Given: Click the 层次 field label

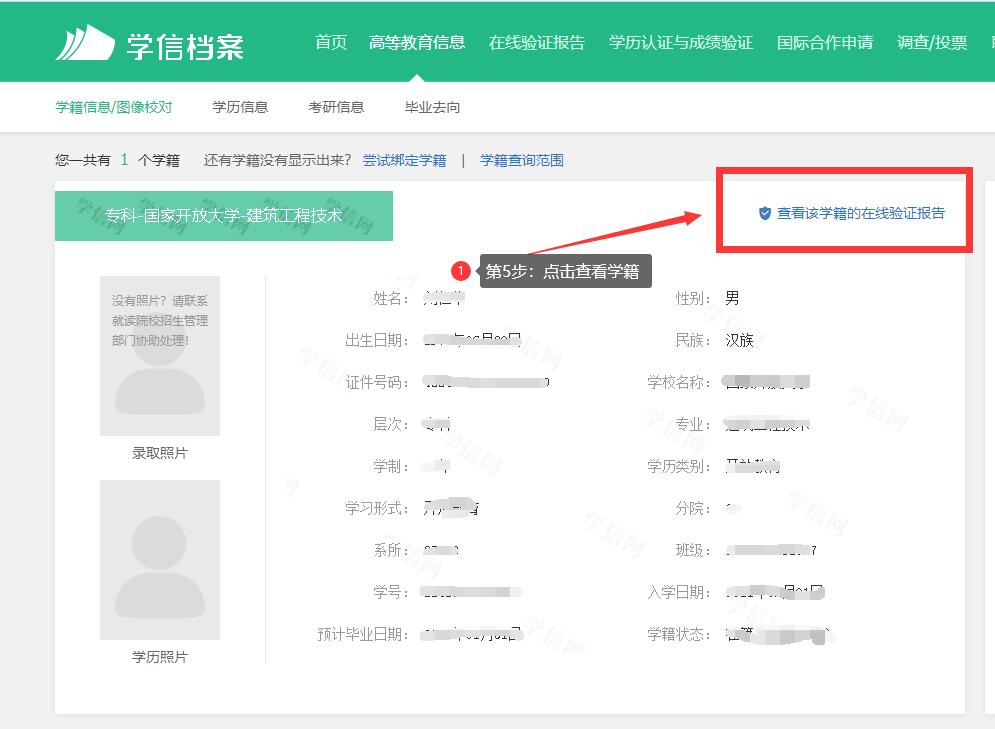Looking at the screenshot, I should (391, 424).
